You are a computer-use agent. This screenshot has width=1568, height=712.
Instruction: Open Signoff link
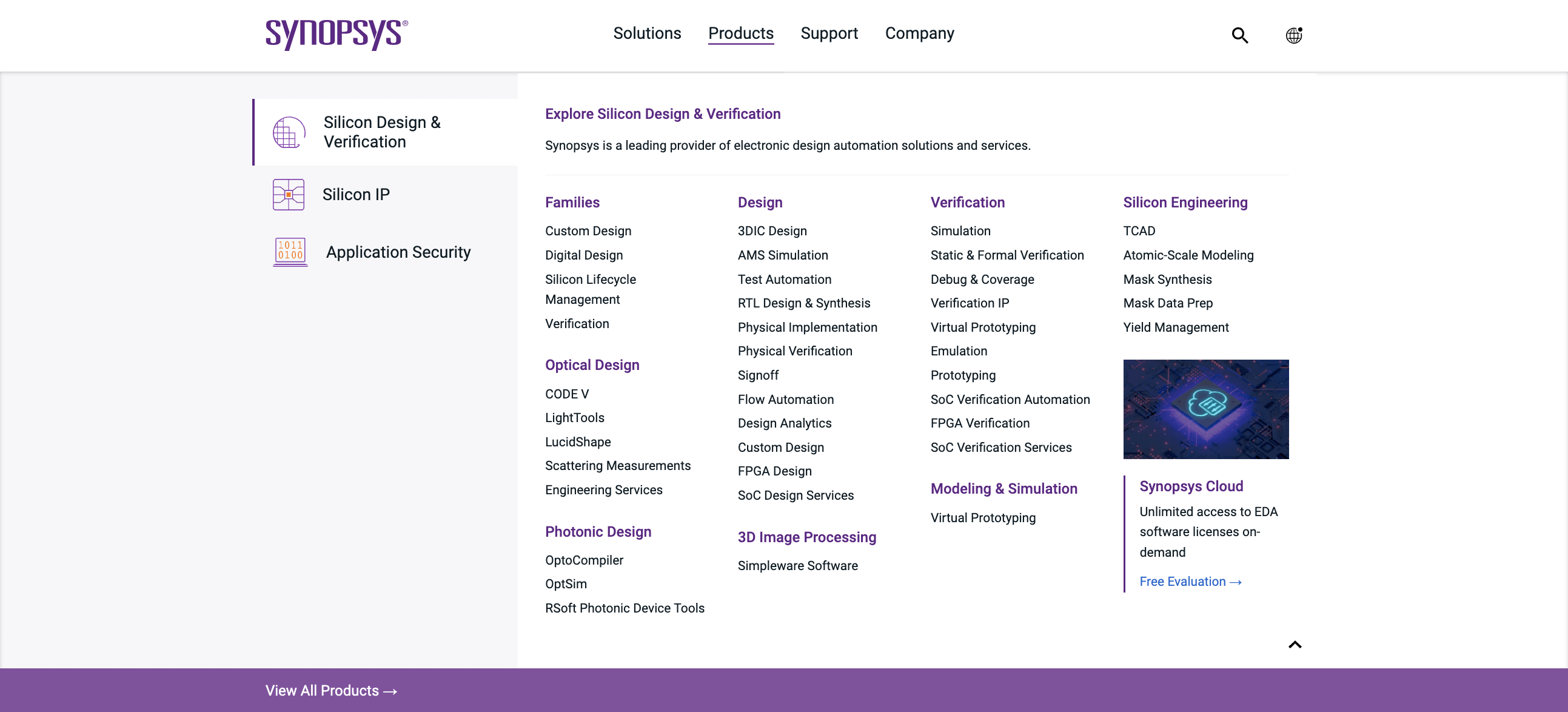click(x=758, y=375)
